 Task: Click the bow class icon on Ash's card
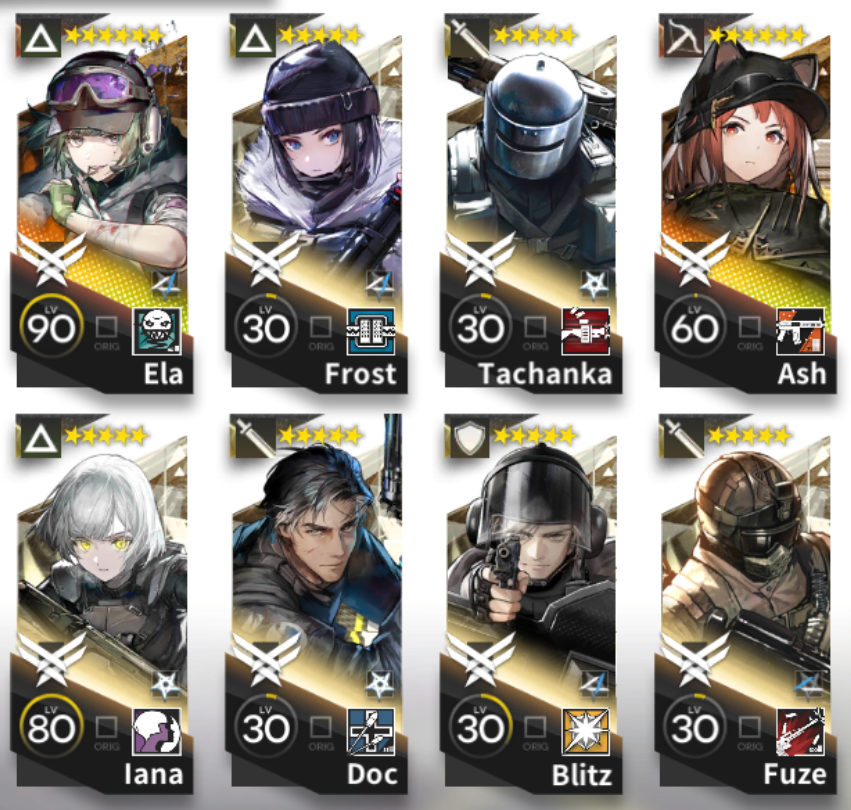tap(683, 36)
